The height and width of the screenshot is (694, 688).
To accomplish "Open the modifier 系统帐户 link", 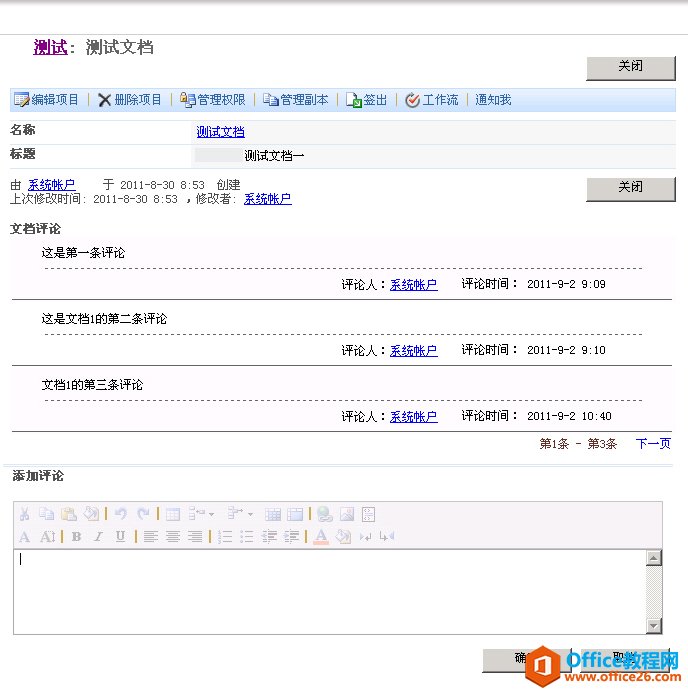I will [x=267, y=199].
